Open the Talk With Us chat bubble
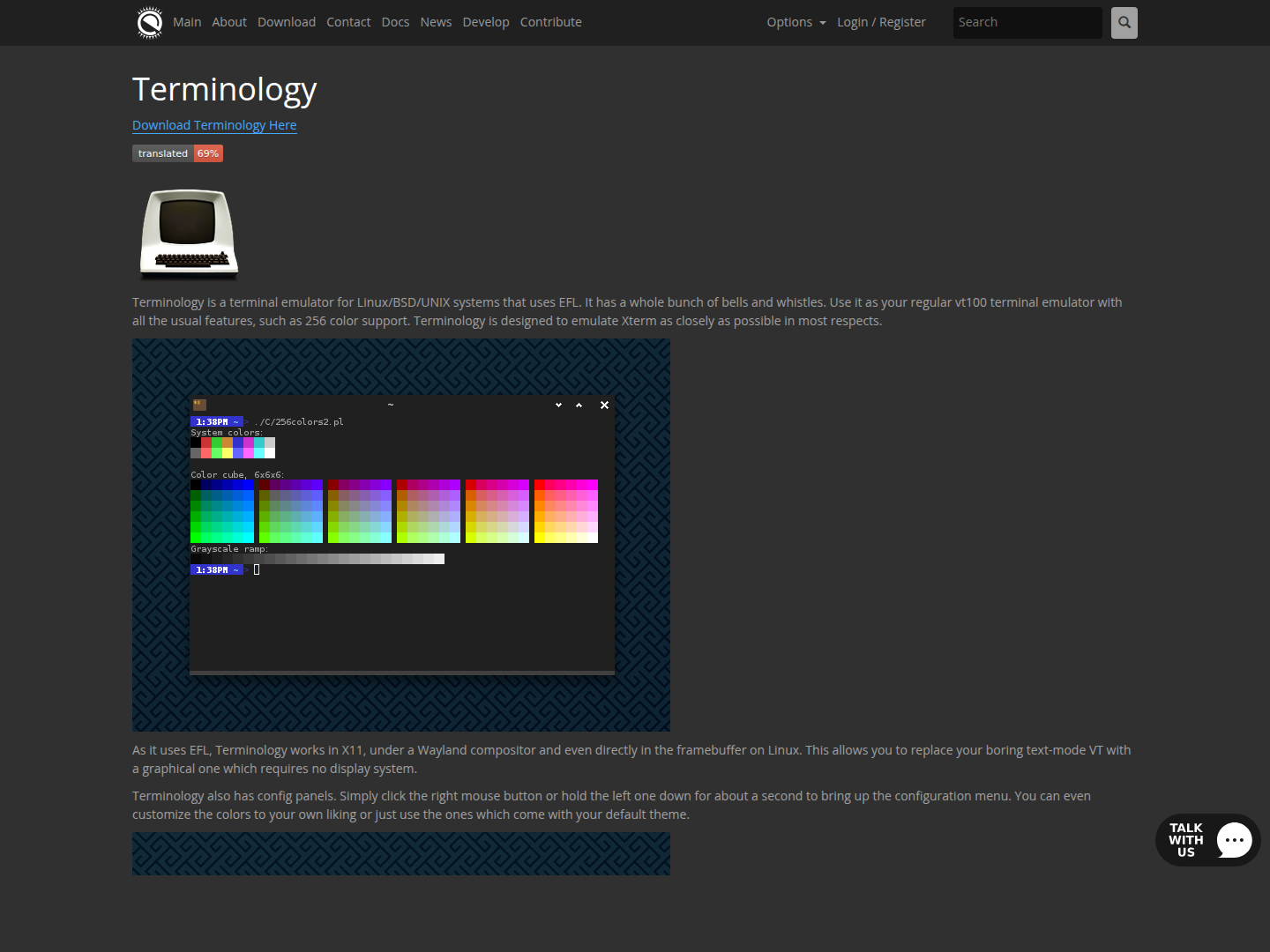The height and width of the screenshot is (952, 1270). [1207, 840]
